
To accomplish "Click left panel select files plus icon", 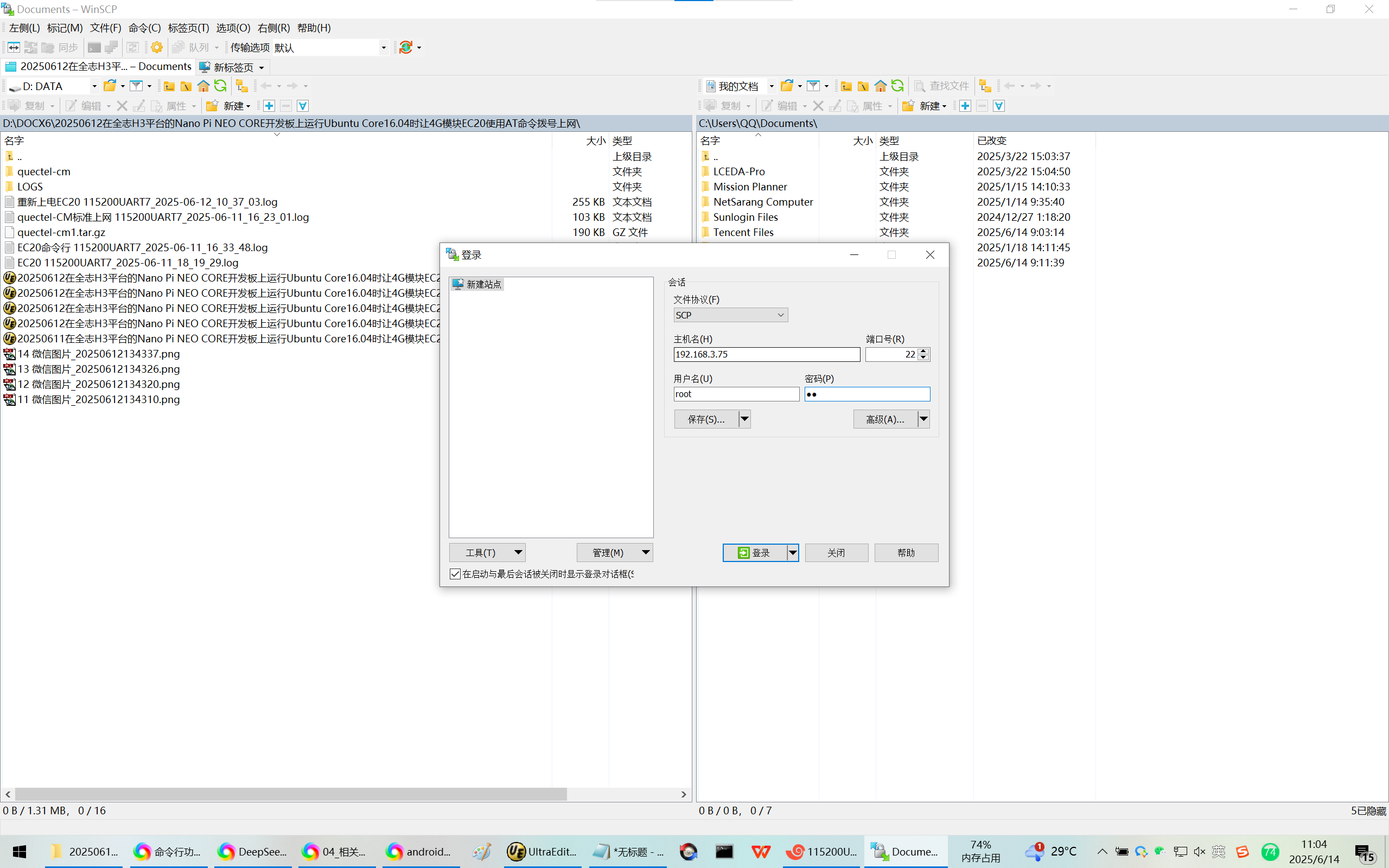I will click(269, 106).
